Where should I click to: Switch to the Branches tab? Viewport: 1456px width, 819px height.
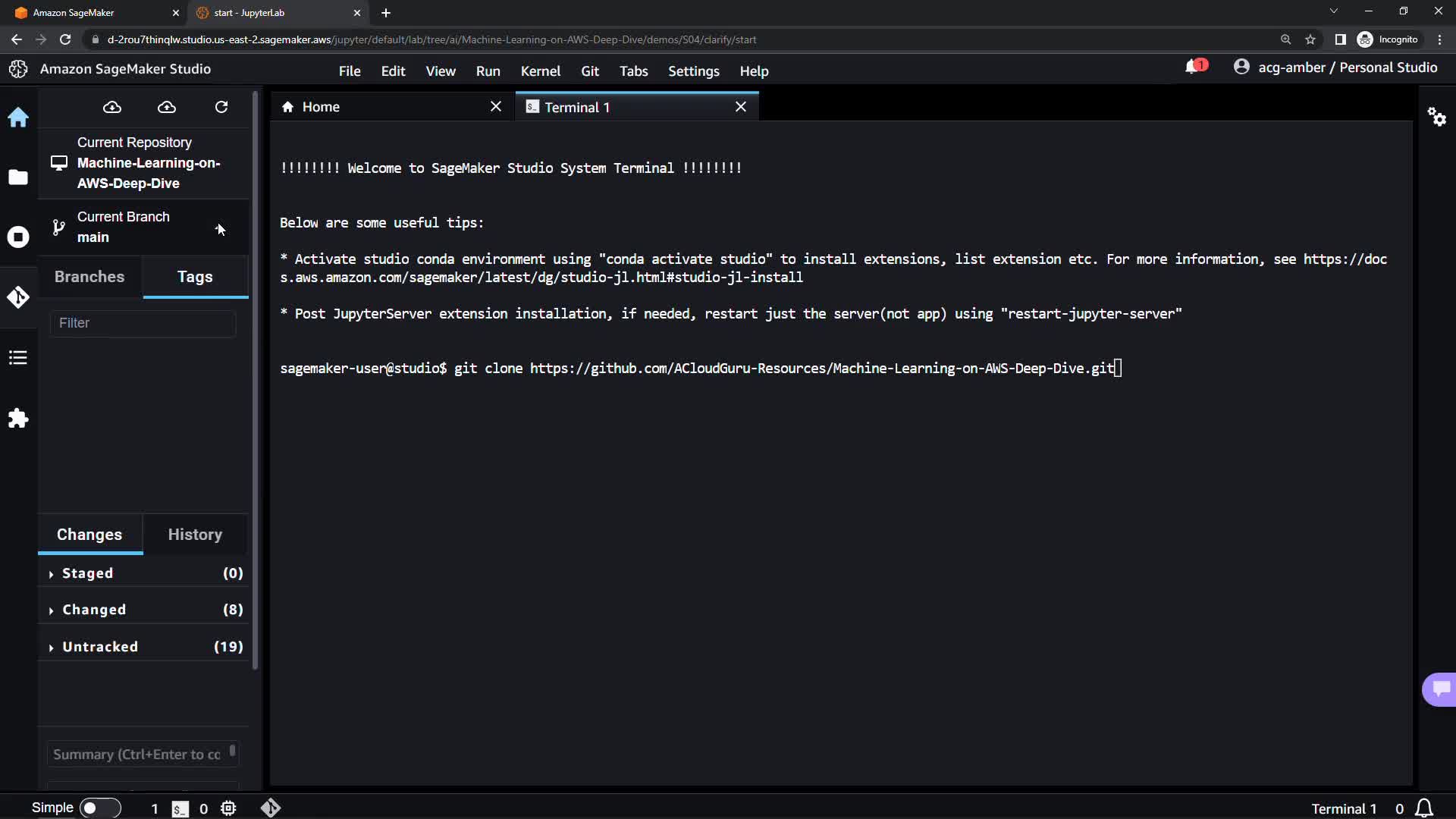[x=89, y=277]
